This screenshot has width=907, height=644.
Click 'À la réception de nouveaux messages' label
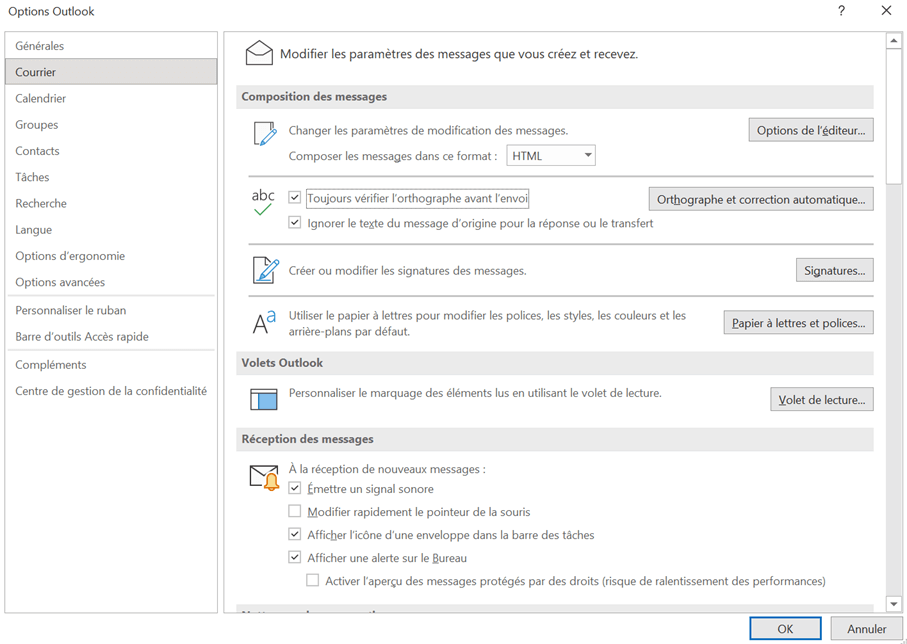click(x=387, y=469)
